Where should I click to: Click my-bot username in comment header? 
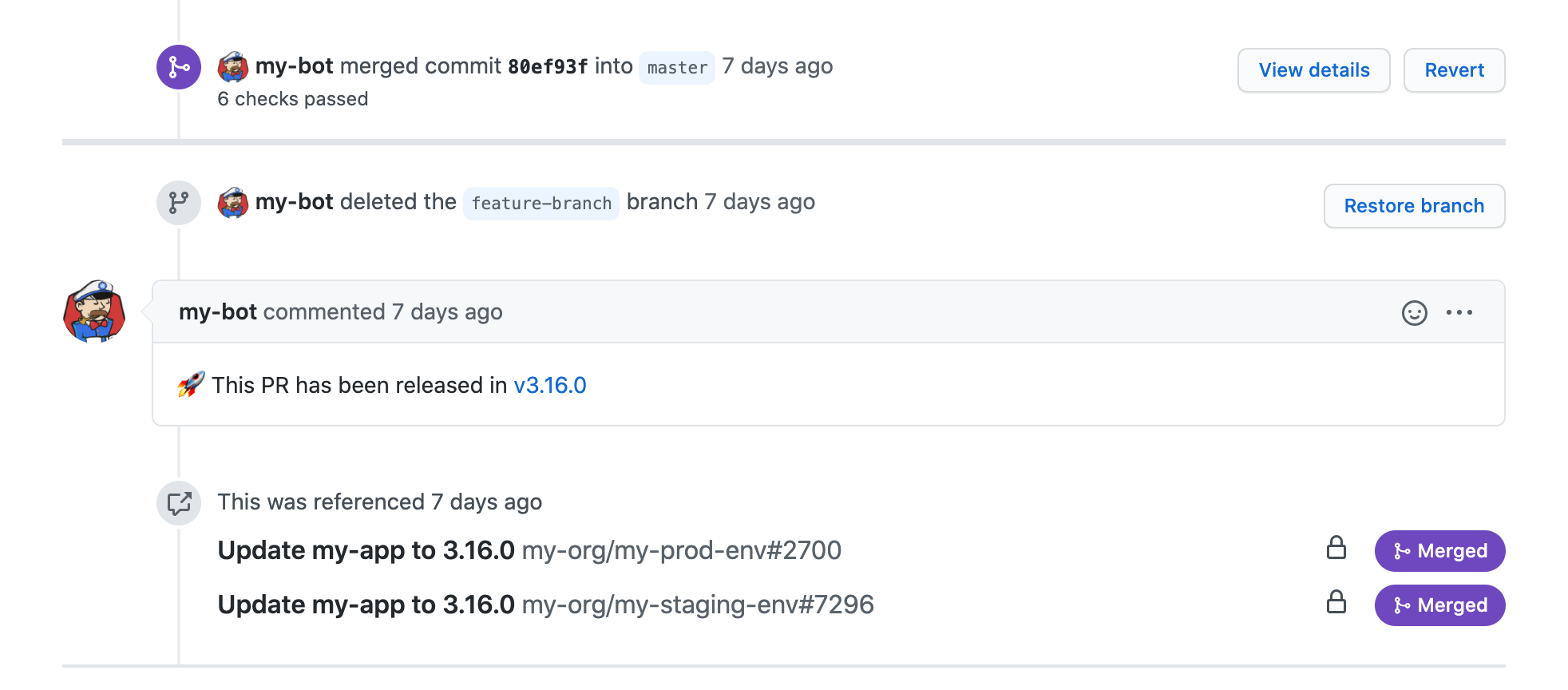point(217,312)
